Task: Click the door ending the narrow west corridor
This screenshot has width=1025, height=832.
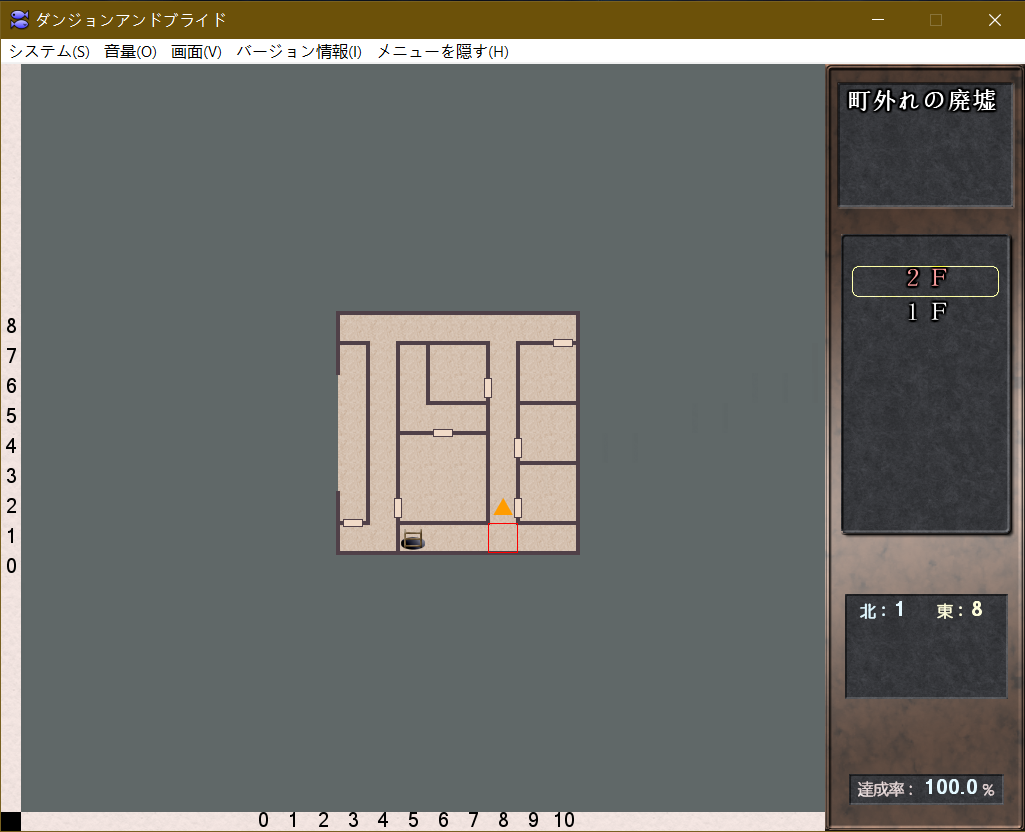Action: 353,522
